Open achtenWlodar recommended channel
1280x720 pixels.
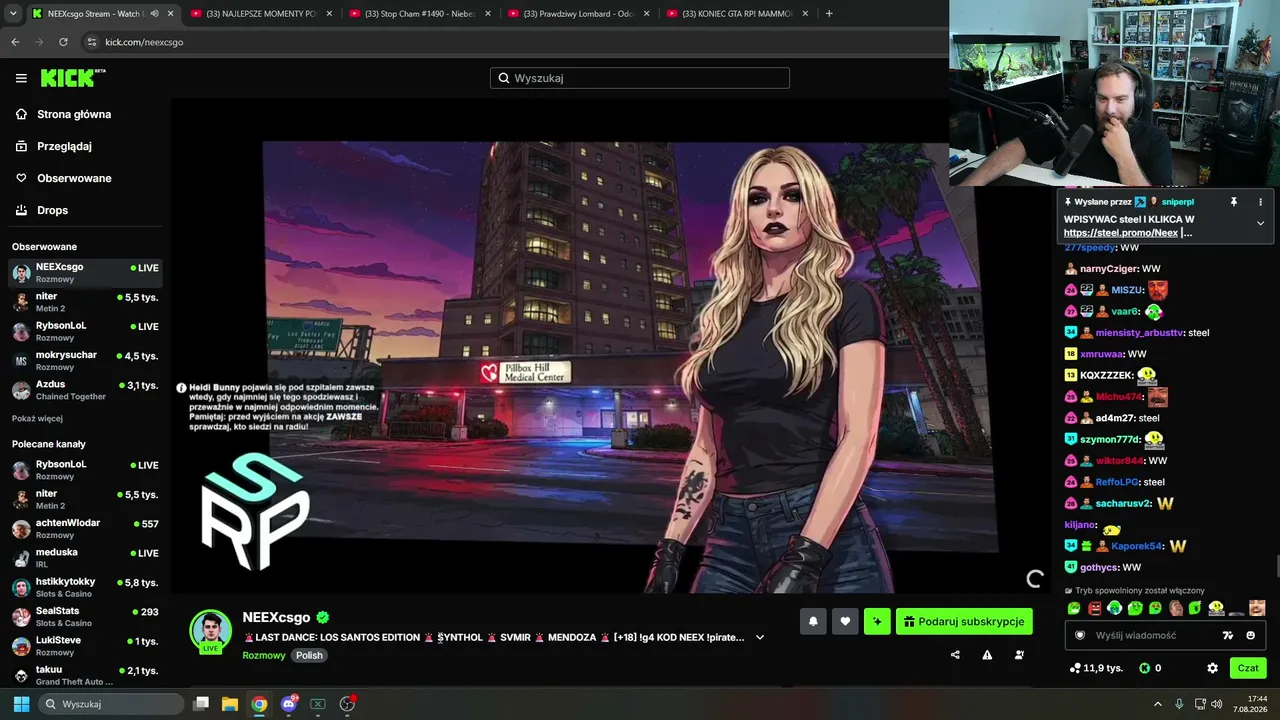85,528
